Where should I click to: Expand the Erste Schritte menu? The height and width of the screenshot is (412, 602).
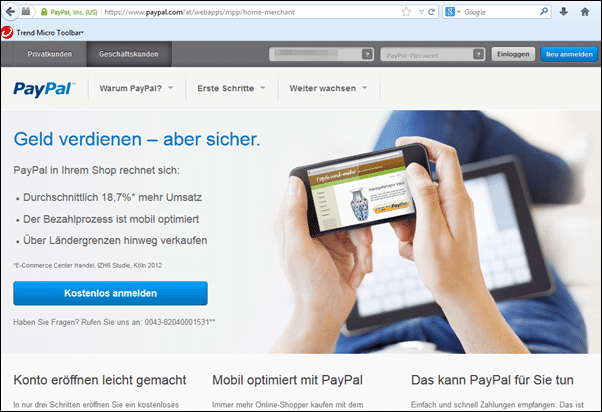(x=231, y=88)
